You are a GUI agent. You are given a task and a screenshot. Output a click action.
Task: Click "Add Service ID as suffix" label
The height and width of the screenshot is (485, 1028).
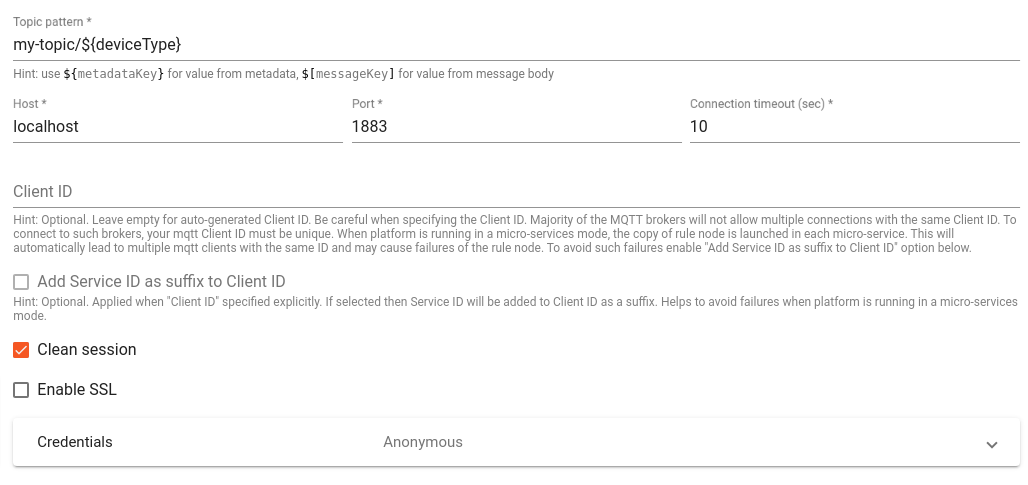coord(161,282)
